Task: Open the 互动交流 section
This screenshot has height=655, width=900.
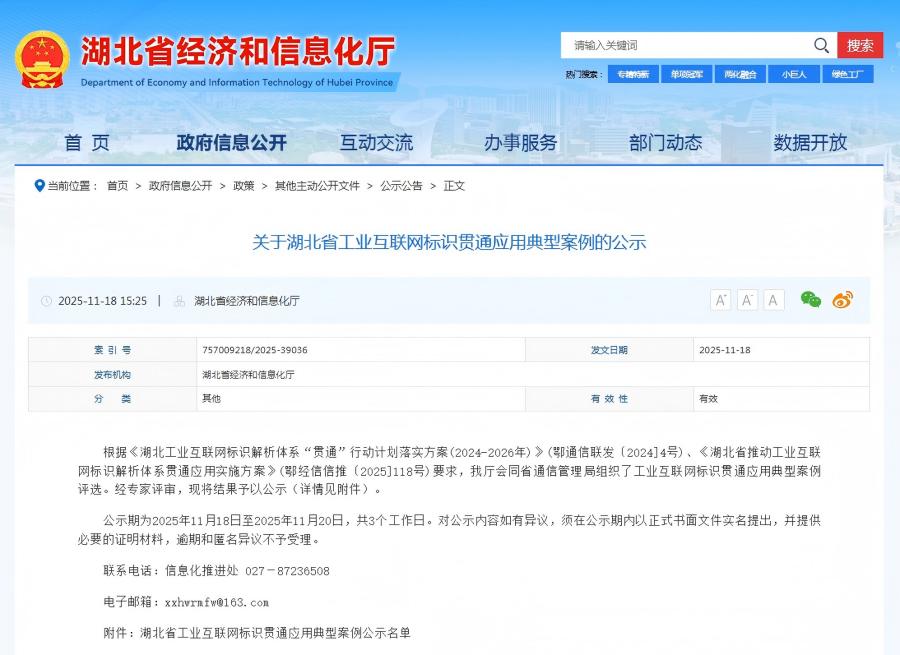Action: (376, 143)
